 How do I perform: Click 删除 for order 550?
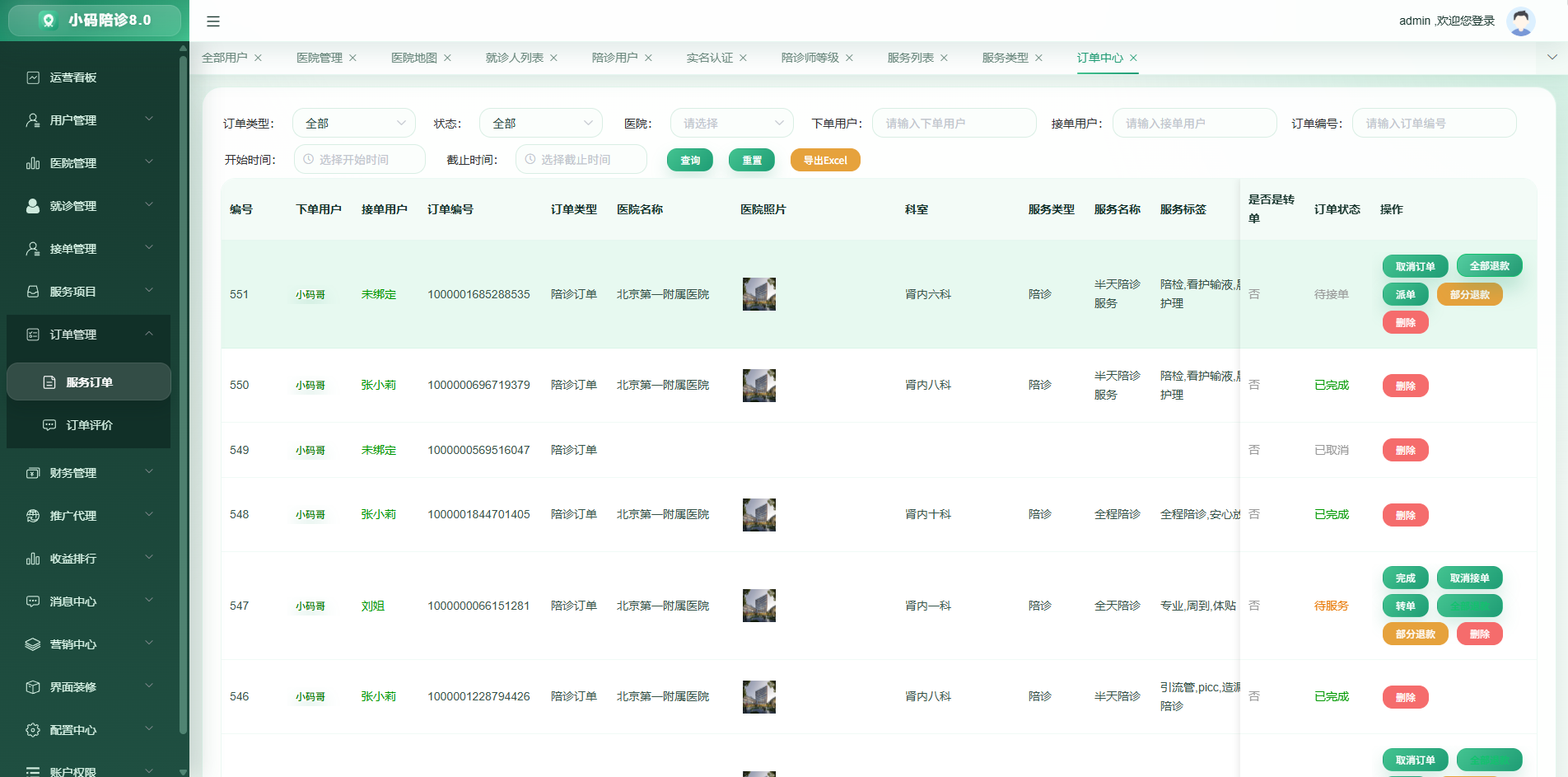(x=1405, y=386)
